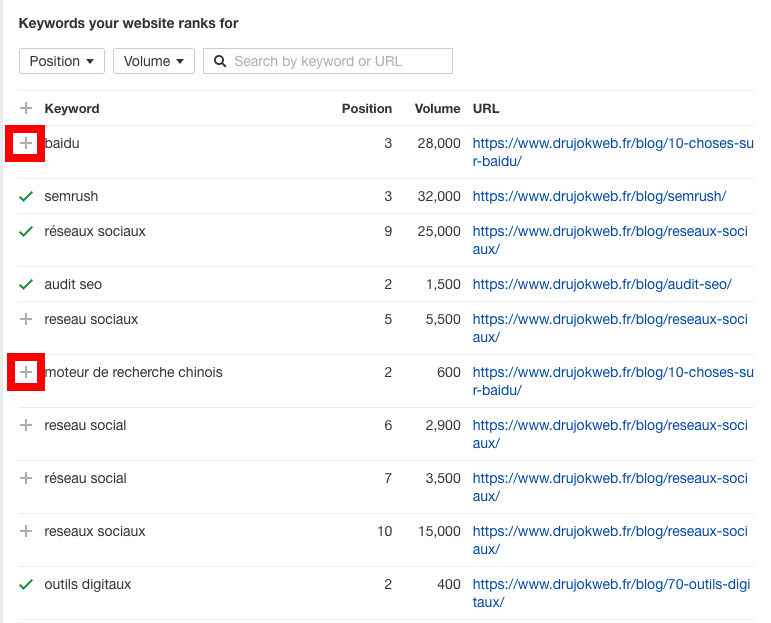Select the keyword text baidu
The image size is (771, 623).
coord(62,143)
